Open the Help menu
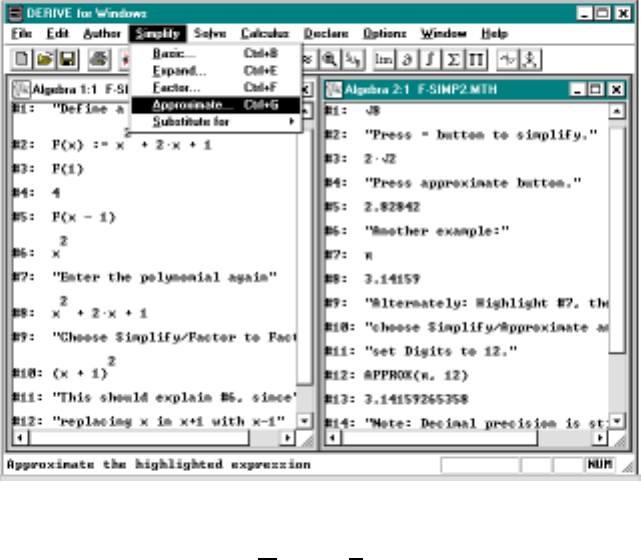 point(494,34)
